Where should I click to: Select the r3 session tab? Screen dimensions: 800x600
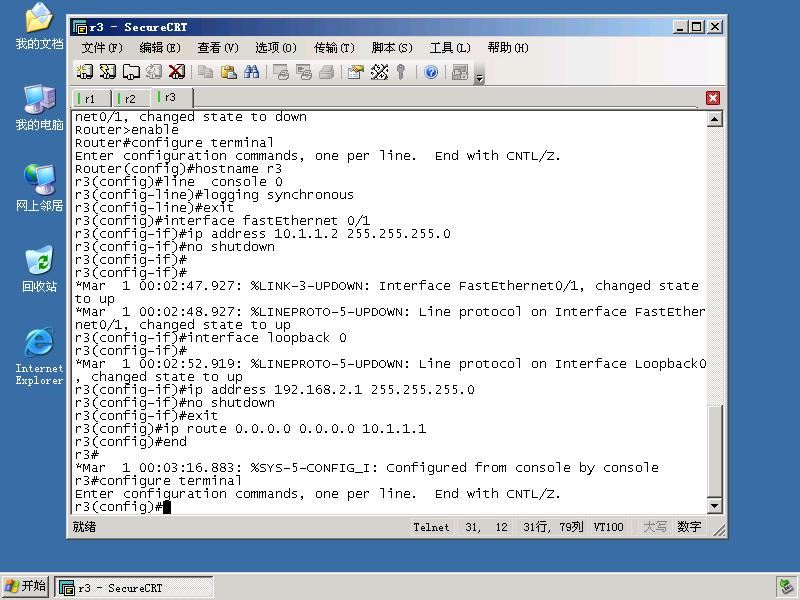[x=172, y=97]
